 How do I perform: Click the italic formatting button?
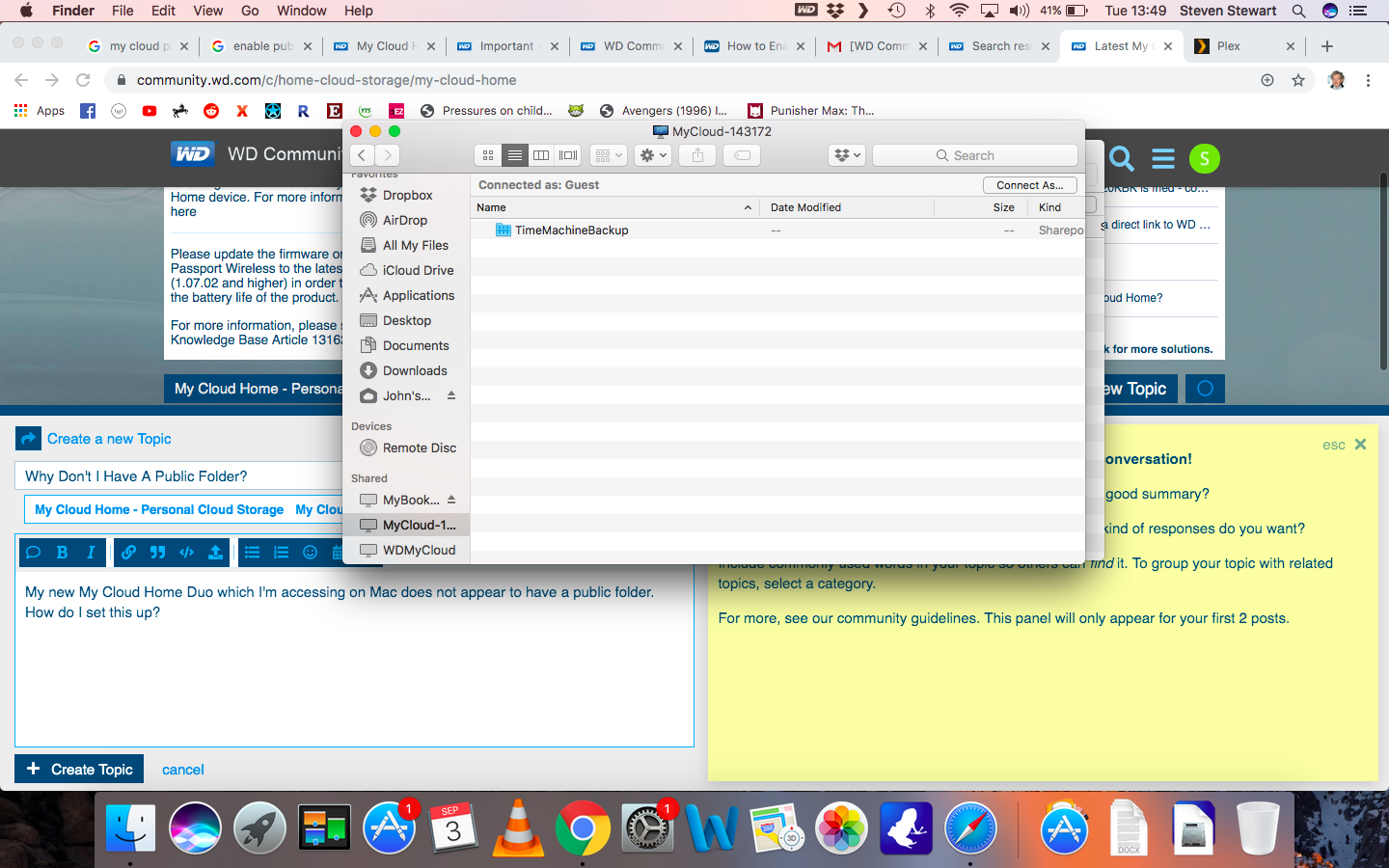[x=91, y=553]
